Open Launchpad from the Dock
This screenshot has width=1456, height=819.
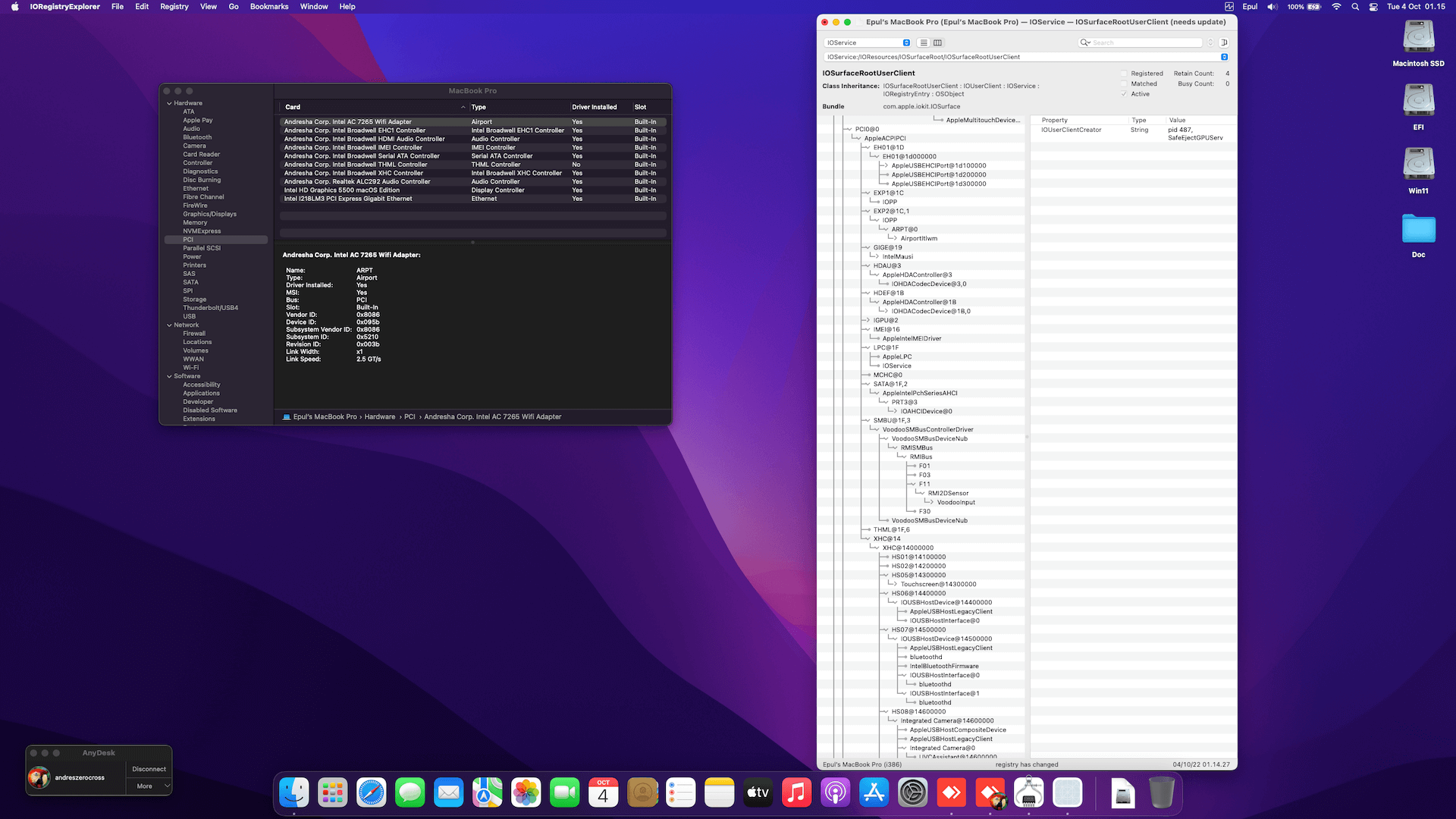pyautogui.click(x=333, y=793)
